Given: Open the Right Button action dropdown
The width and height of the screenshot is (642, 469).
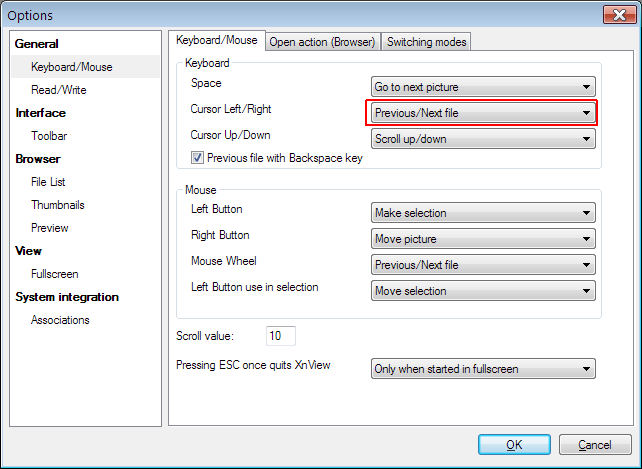Looking at the screenshot, I should coord(483,239).
